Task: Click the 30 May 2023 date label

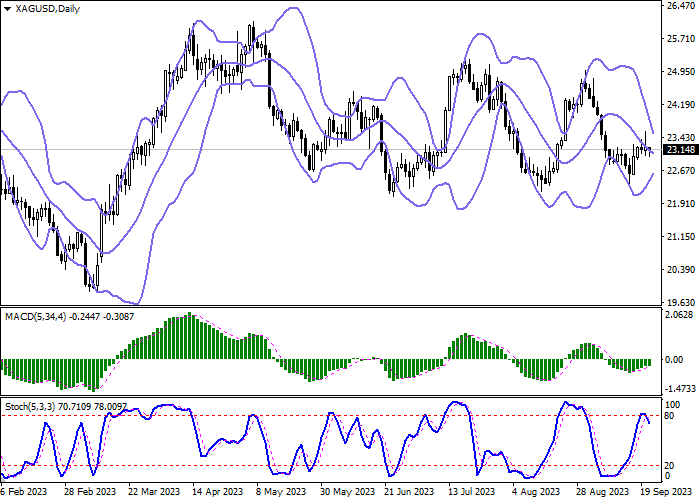Action: 347,492
